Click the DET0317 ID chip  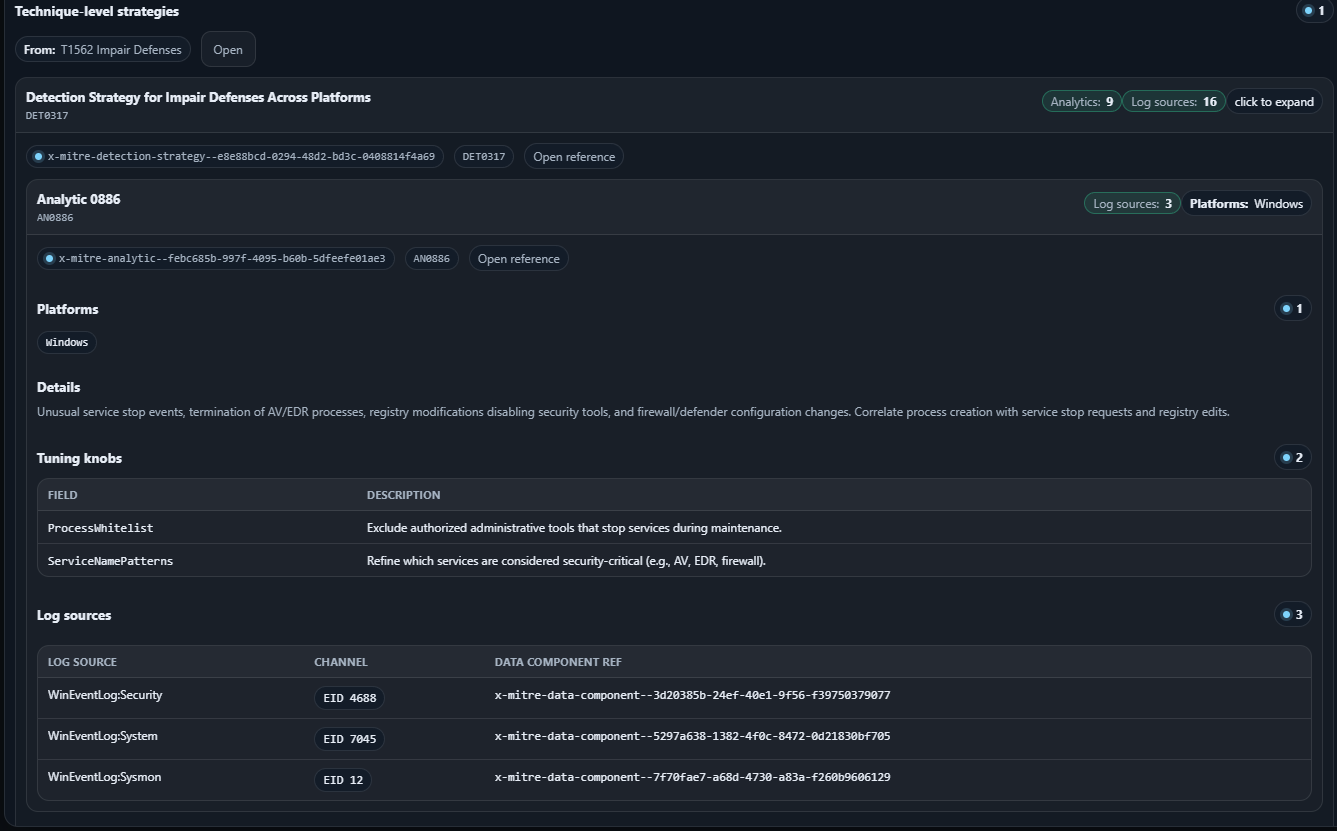(484, 157)
